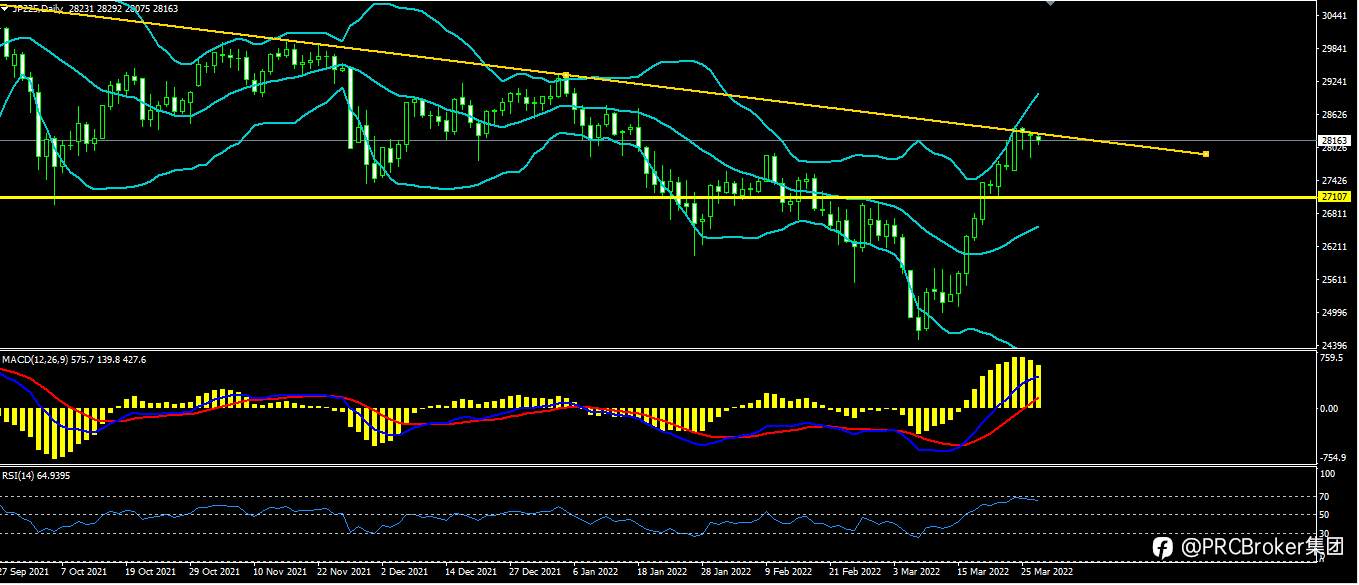Click the 14 Dec 2021 date label
Image resolution: width=1359 pixels, height=585 pixels.
[x=471, y=573]
